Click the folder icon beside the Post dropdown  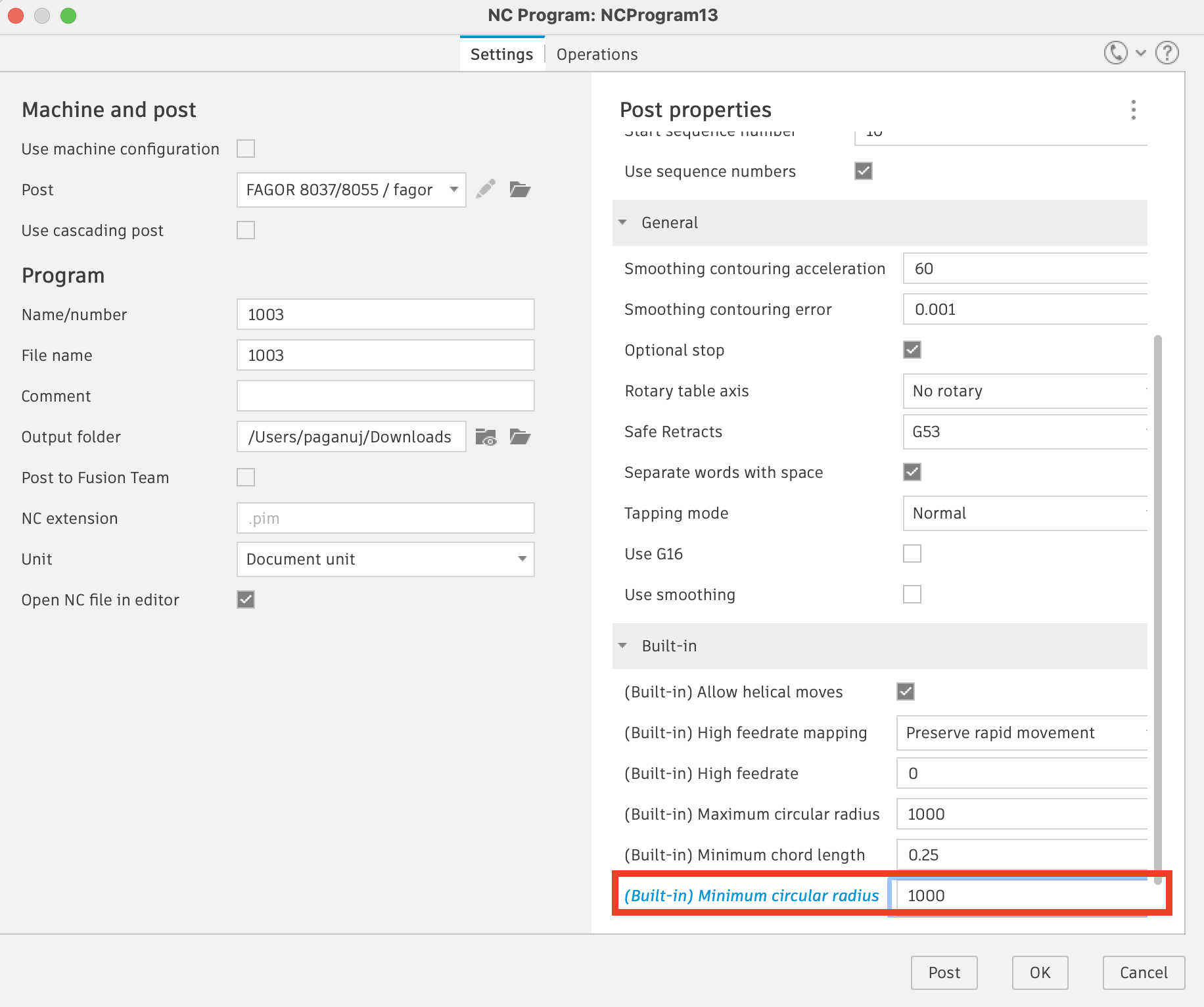click(520, 189)
